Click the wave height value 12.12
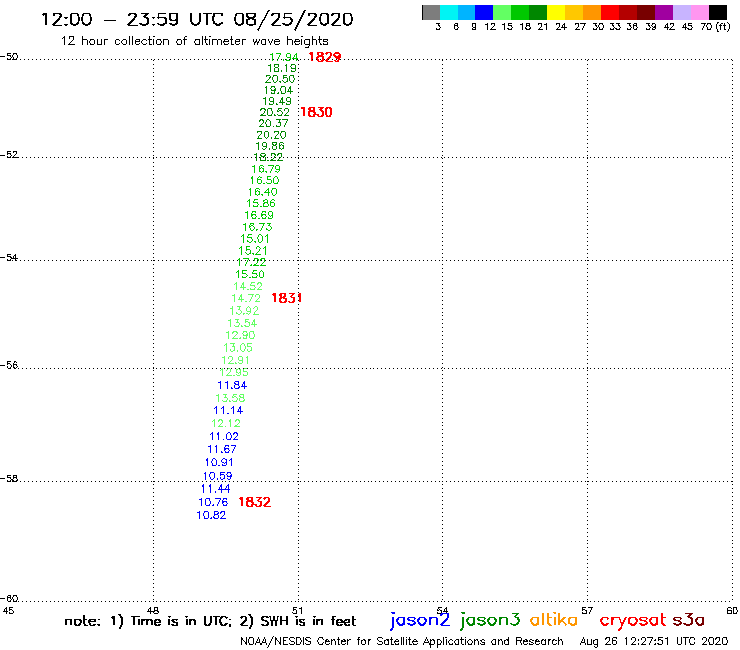The width and height of the screenshot is (740, 650). 226,423
